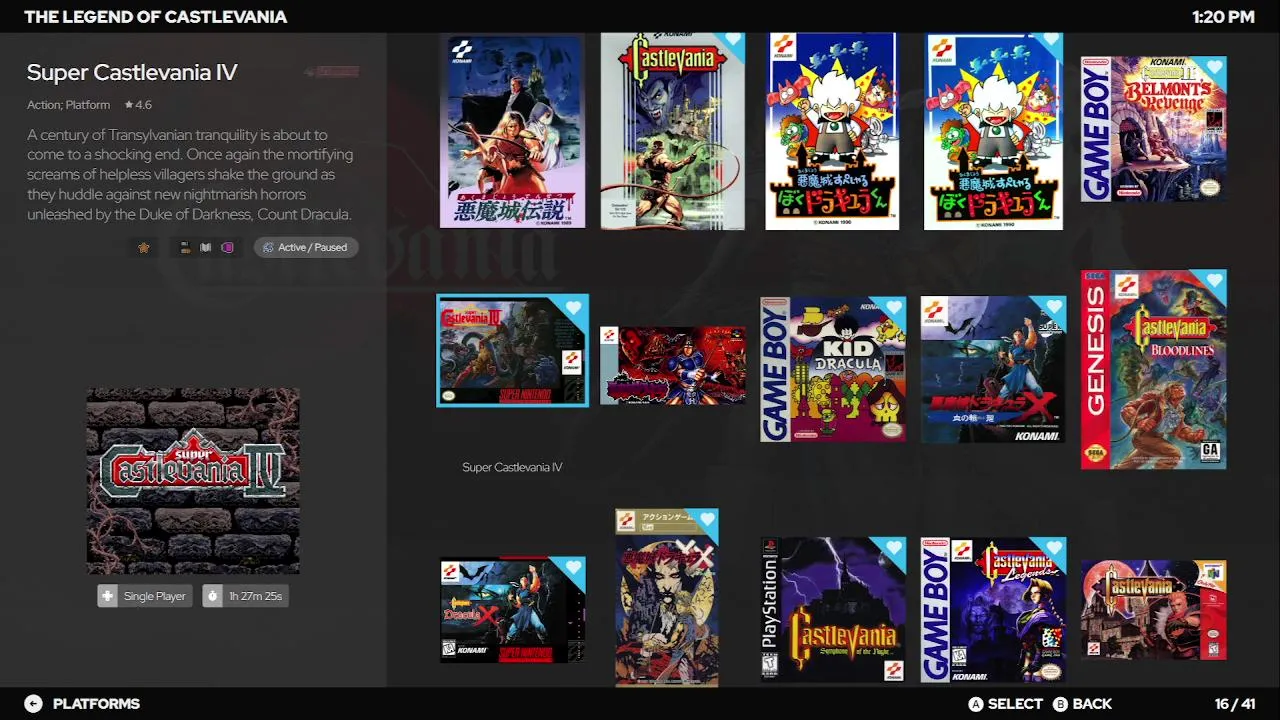Click the gamepad icon beside Single Player
This screenshot has width=1280, height=720.
point(108,596)
